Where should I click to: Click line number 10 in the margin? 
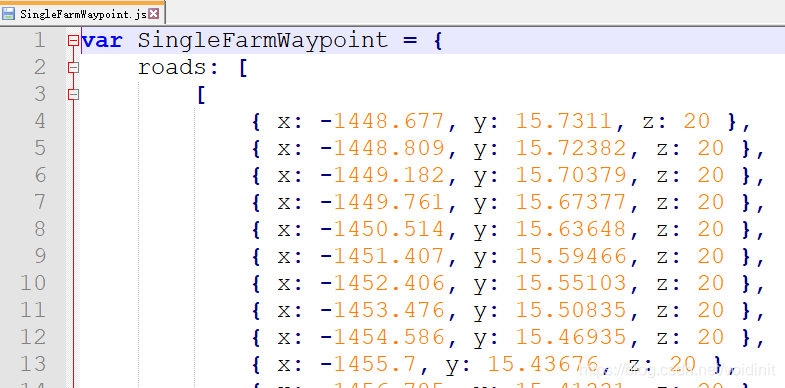(33, 284)
